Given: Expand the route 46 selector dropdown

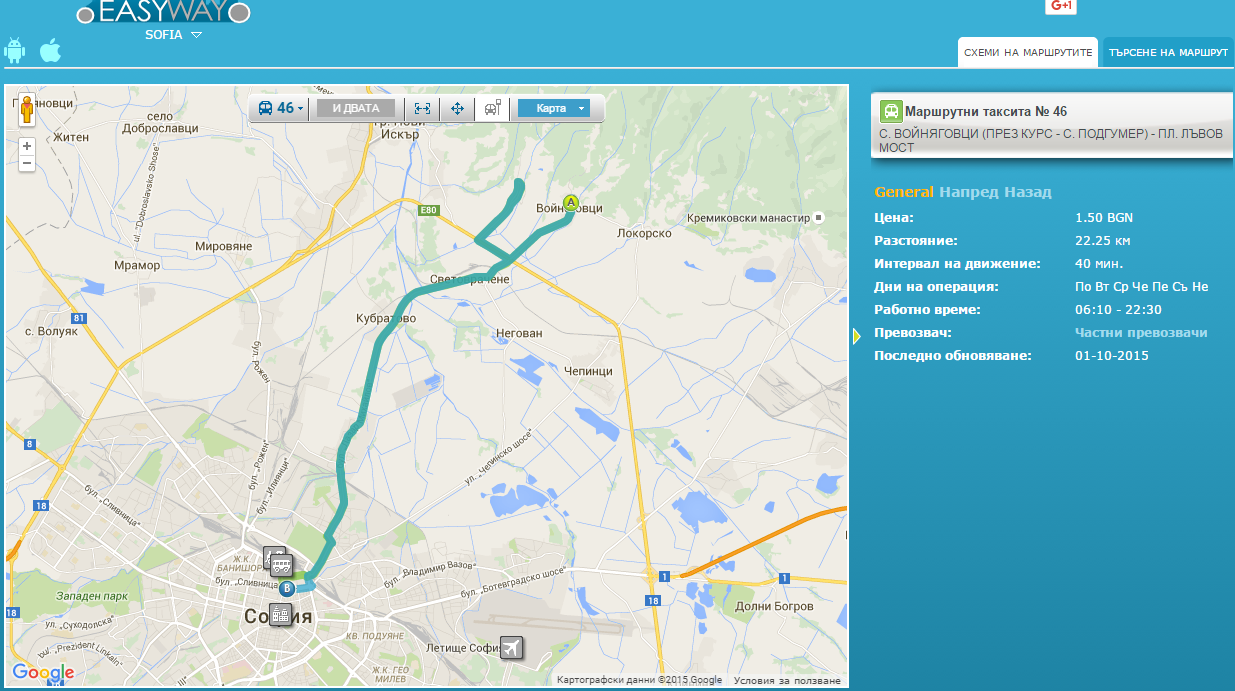Looking at the screenshot, I should click(281, 109).
